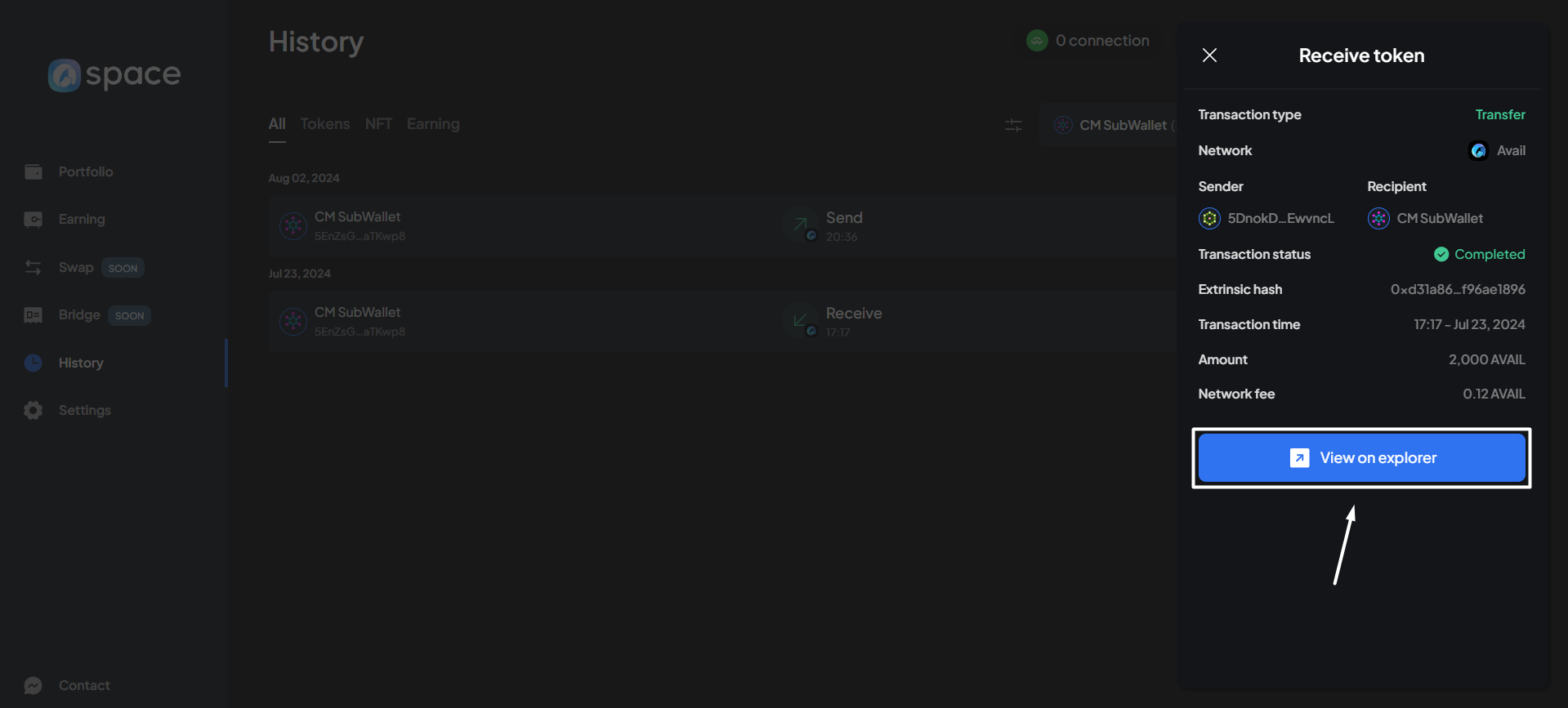Open the history filter sliders icon
This screenshot has width=1568, height=708.
tap(1013, 125)
